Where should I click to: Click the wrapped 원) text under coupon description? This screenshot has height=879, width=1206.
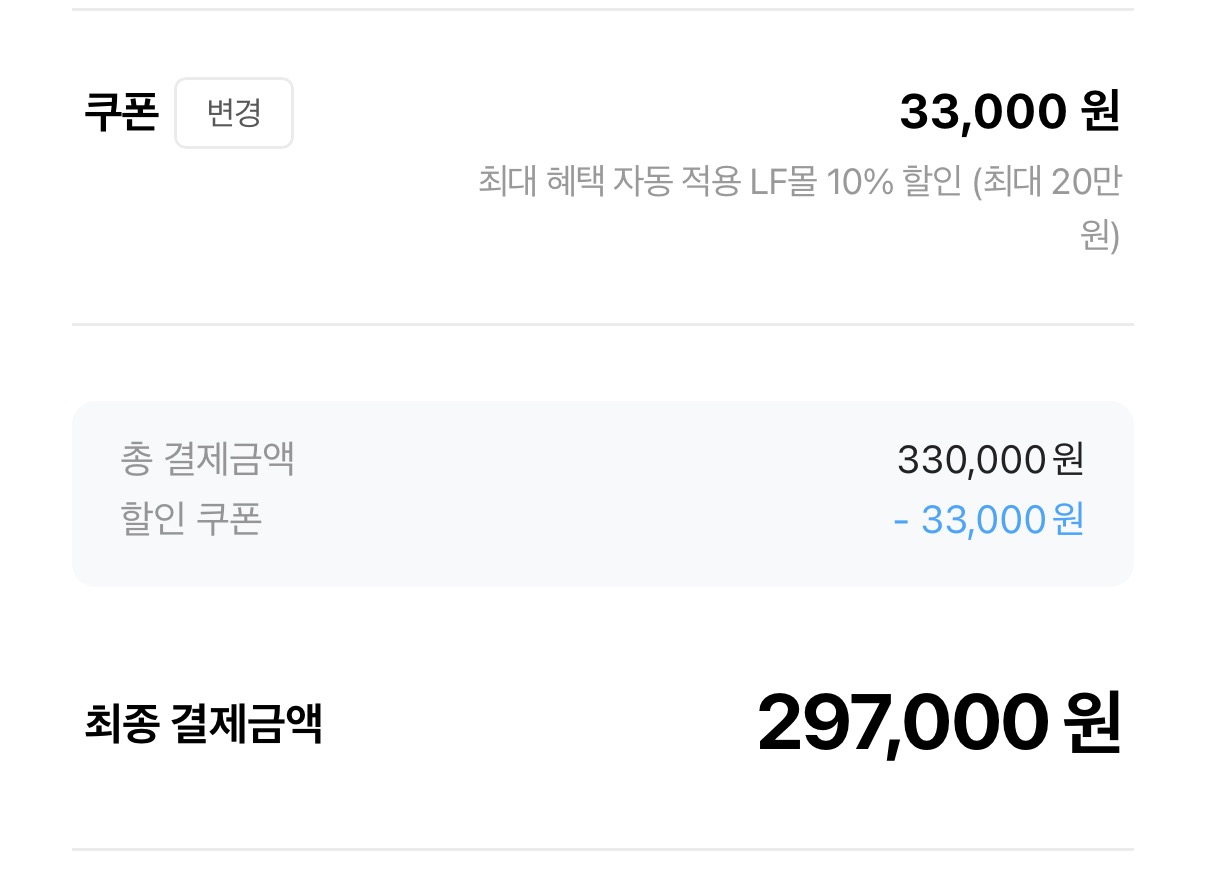[x=1099, y=237]
